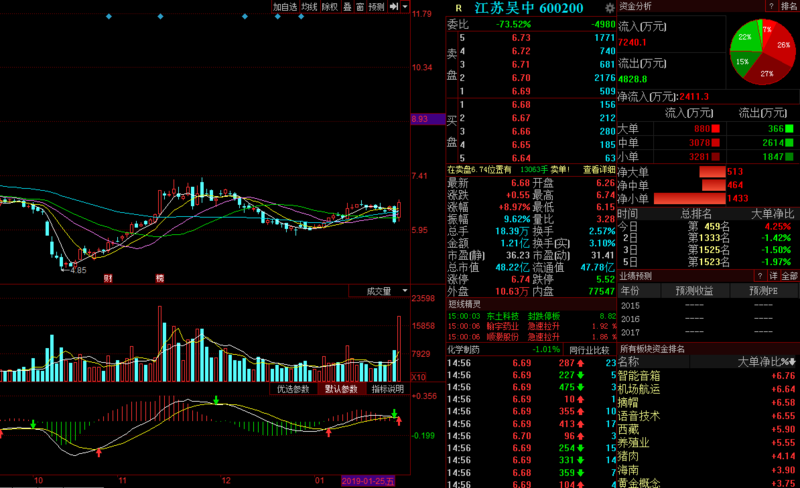Click the capital flow pie chart
800x488 pixels.
762,52
